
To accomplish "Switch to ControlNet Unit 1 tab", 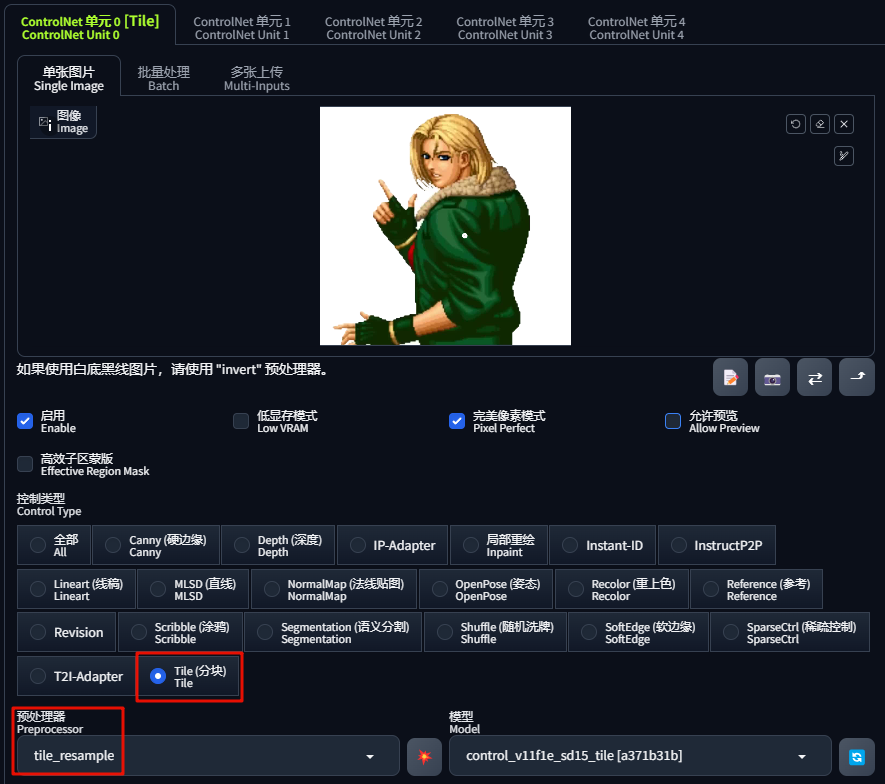I will (242, 28).
